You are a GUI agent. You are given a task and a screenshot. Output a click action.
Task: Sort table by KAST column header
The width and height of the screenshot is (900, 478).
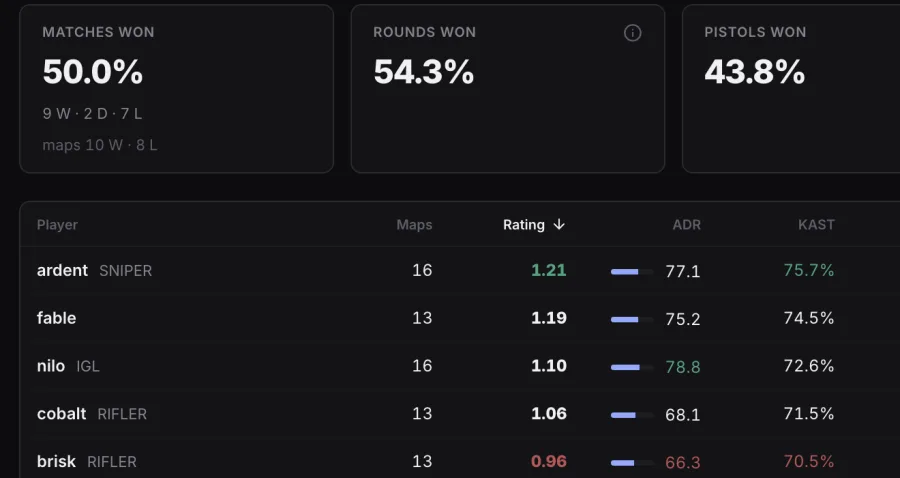816,225
